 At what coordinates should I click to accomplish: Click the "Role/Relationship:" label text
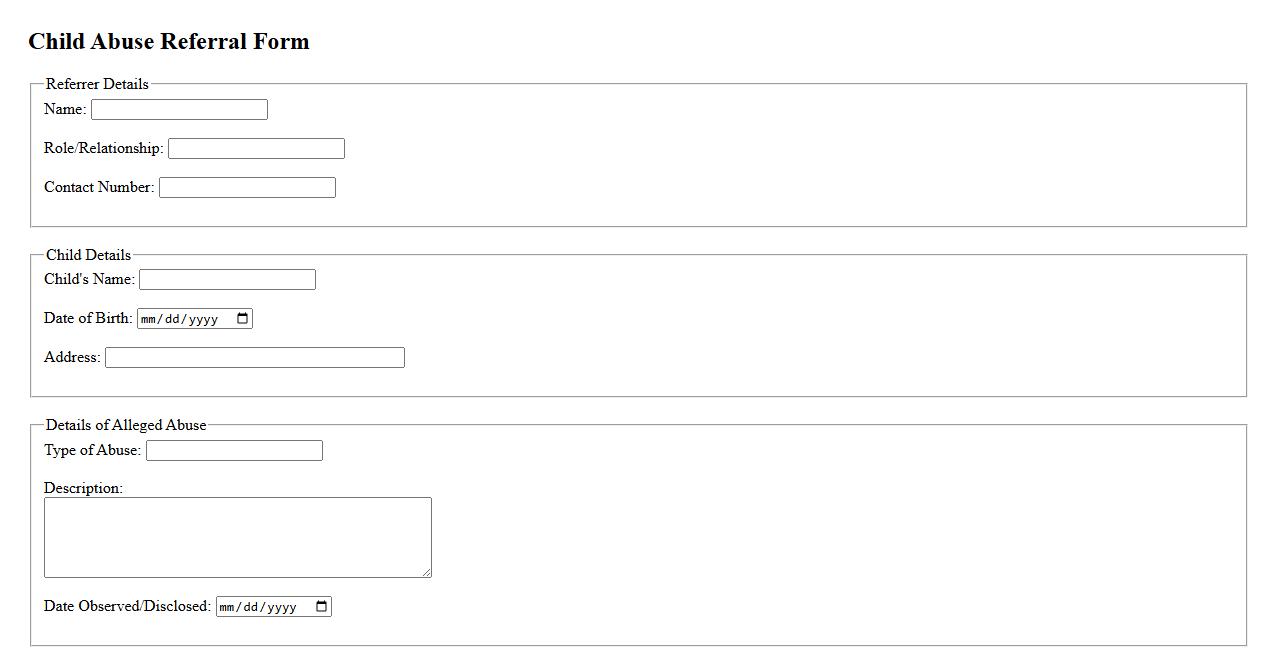104,148
